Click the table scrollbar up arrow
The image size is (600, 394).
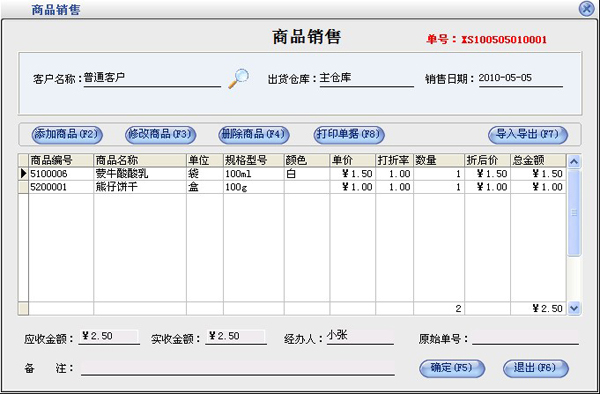click(573, 161)
